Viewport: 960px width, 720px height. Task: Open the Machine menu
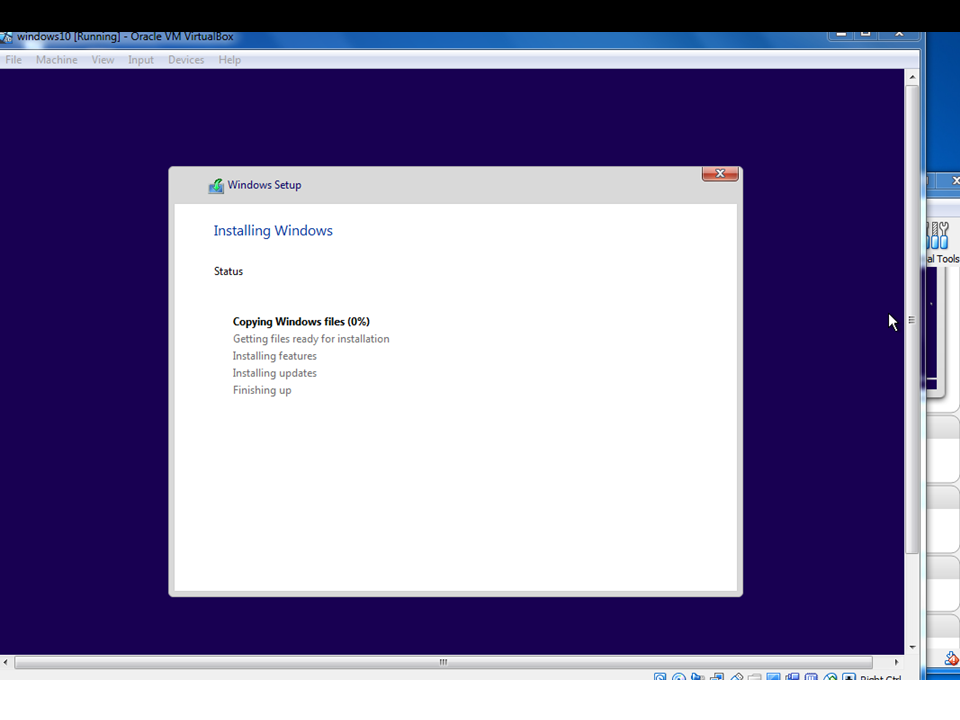click(56, 60)
